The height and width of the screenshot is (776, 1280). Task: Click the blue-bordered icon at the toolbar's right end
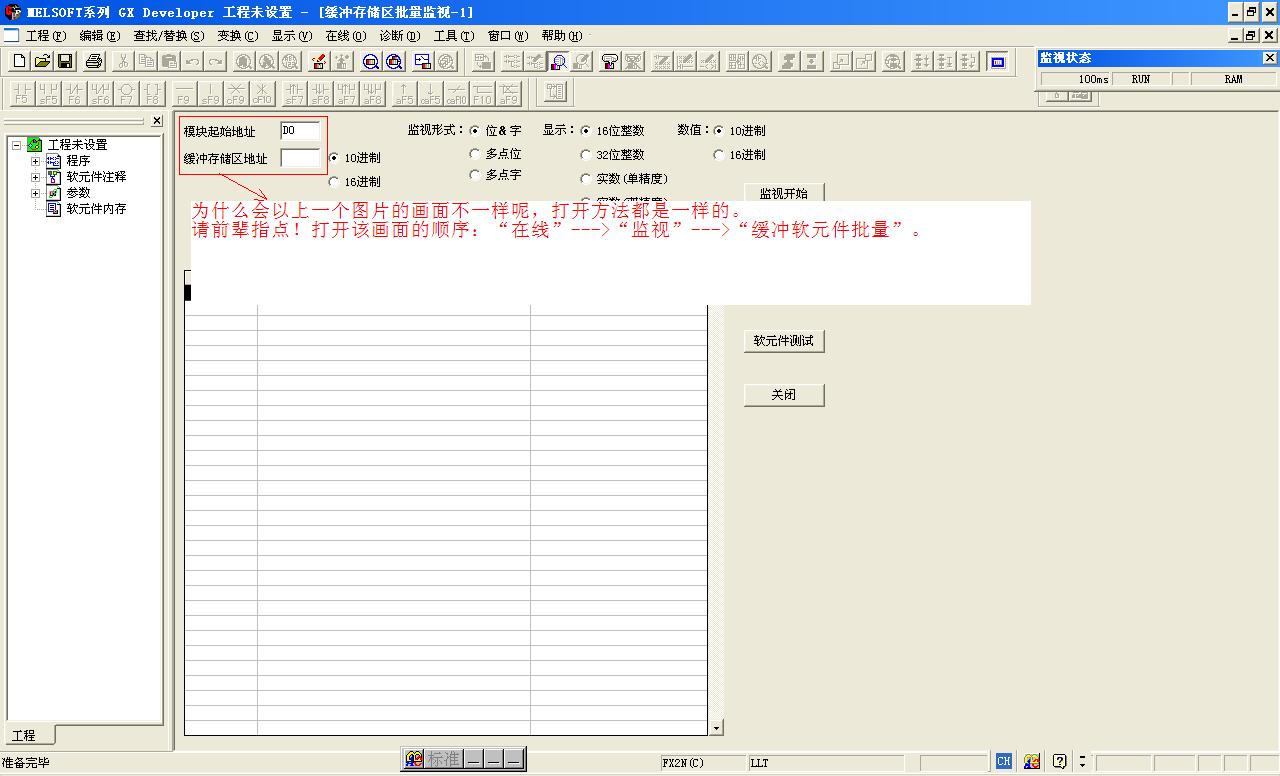pos(997,62)
